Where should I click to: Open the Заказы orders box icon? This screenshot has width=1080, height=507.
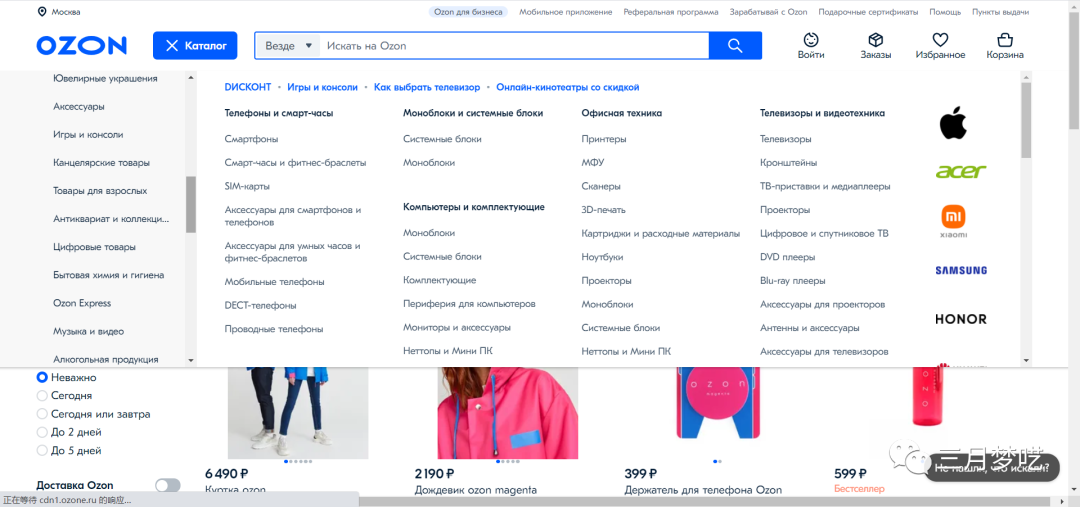(x=875, y=40)
